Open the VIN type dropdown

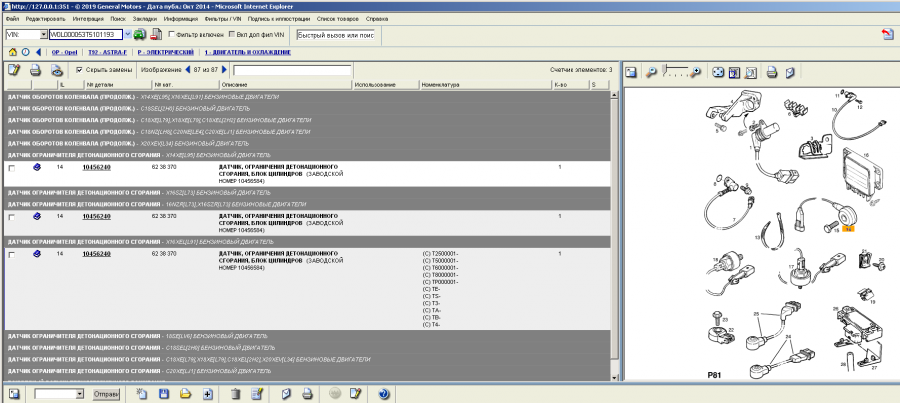[44, 35]
